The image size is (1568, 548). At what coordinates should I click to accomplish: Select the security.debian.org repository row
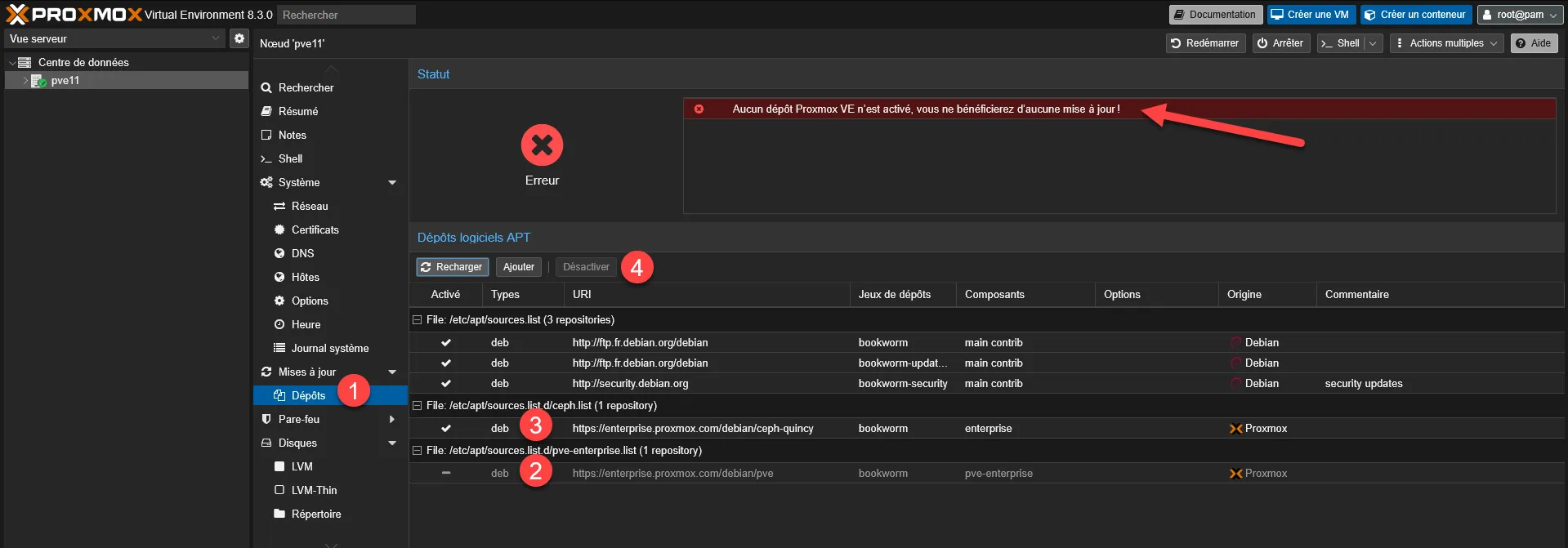(630, 384)
